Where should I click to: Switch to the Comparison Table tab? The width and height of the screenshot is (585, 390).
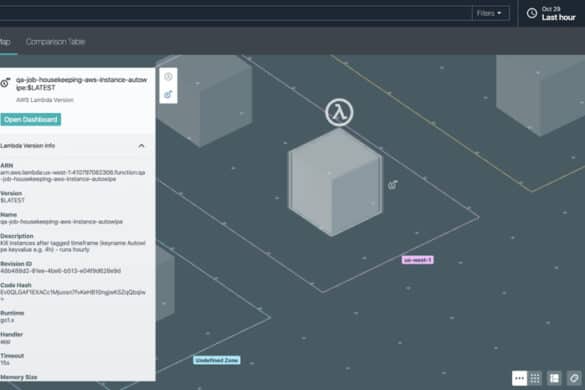56,42
